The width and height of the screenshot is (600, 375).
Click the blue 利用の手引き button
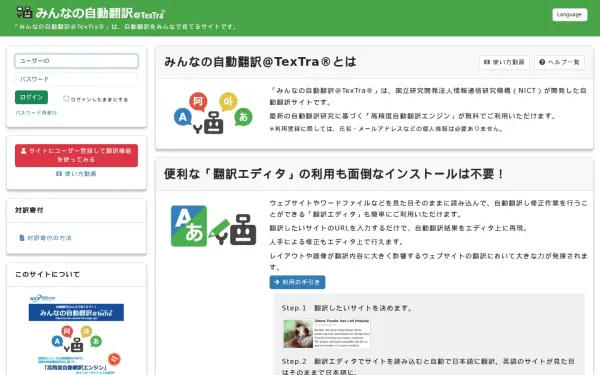297,282
